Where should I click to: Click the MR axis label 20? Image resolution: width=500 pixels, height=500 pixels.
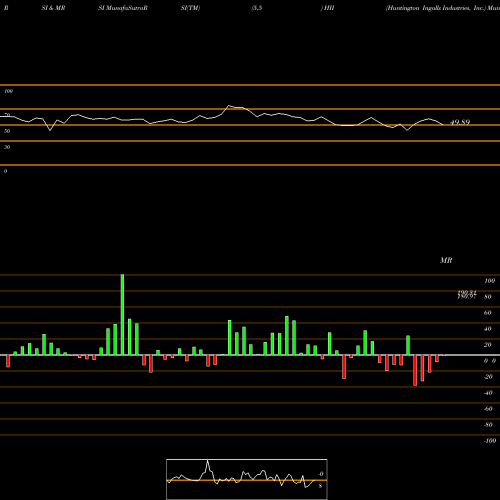coord(488,345)
